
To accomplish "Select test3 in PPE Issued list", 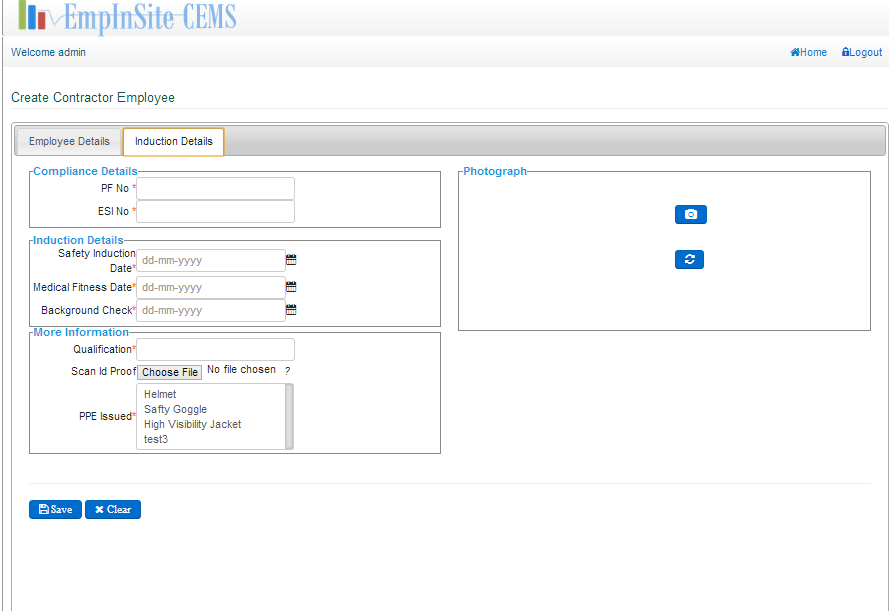I will 211,439.
